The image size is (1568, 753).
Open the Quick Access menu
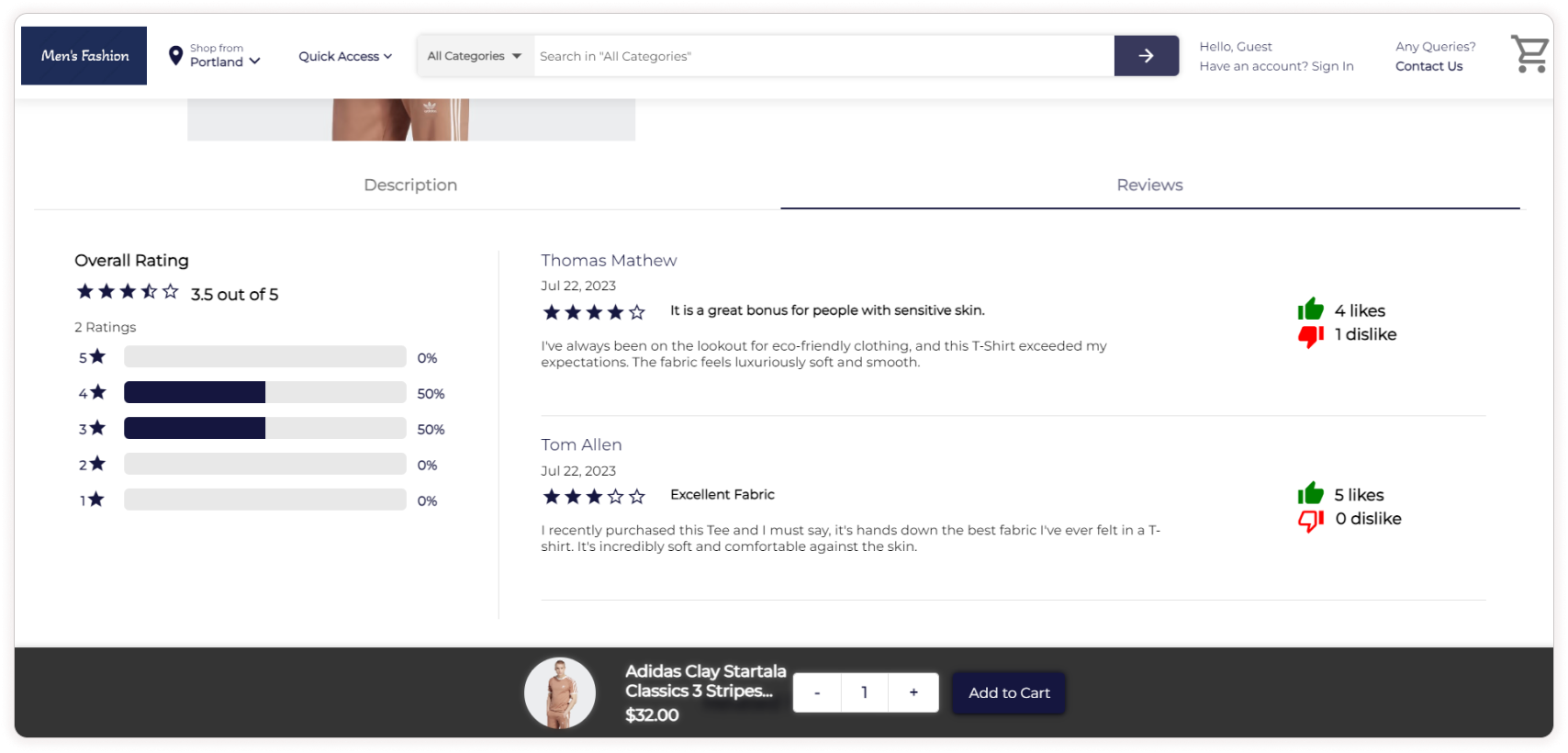tap(345, 56)
